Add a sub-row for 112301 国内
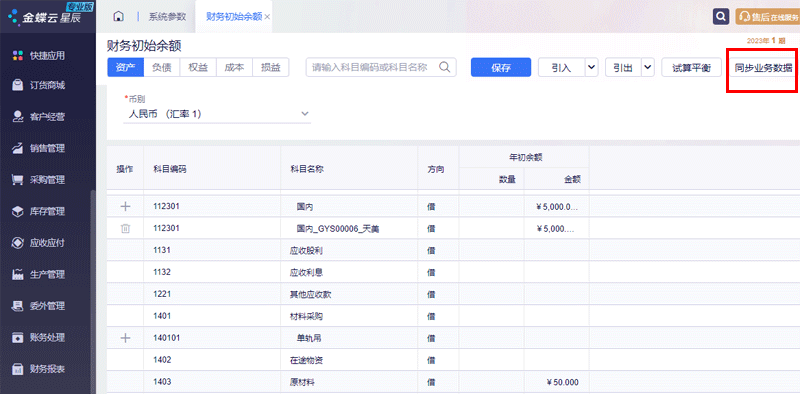This screenshot has width=800, height=394. click(x=125, y=207)
